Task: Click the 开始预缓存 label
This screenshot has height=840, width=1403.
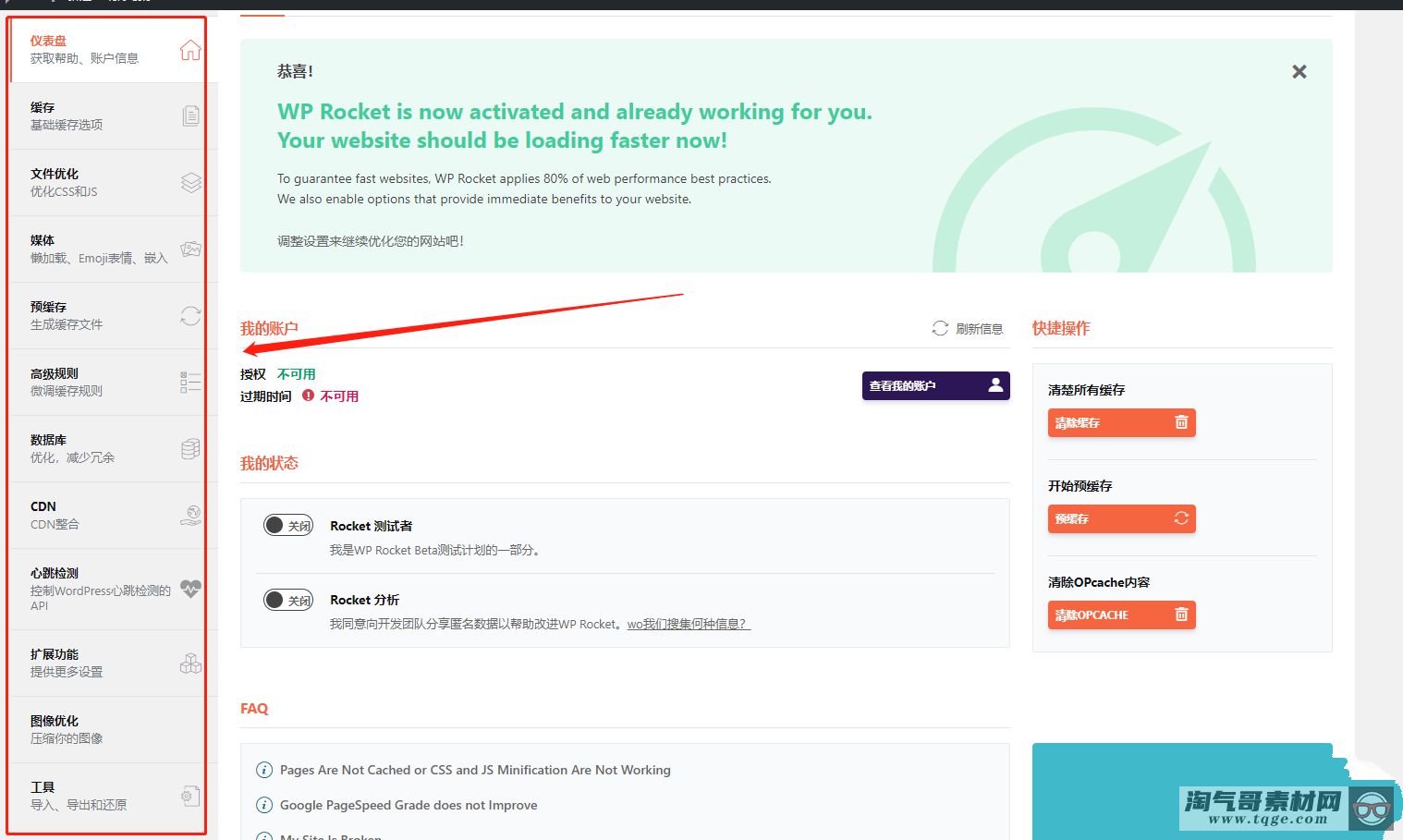Action: (1080, 486)
